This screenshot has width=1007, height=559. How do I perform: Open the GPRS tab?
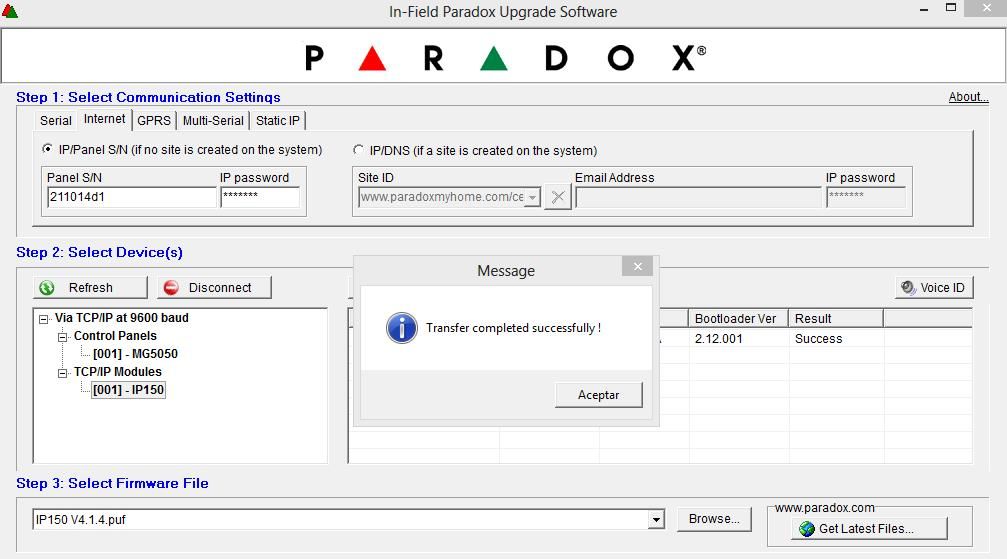pos(154,121)
